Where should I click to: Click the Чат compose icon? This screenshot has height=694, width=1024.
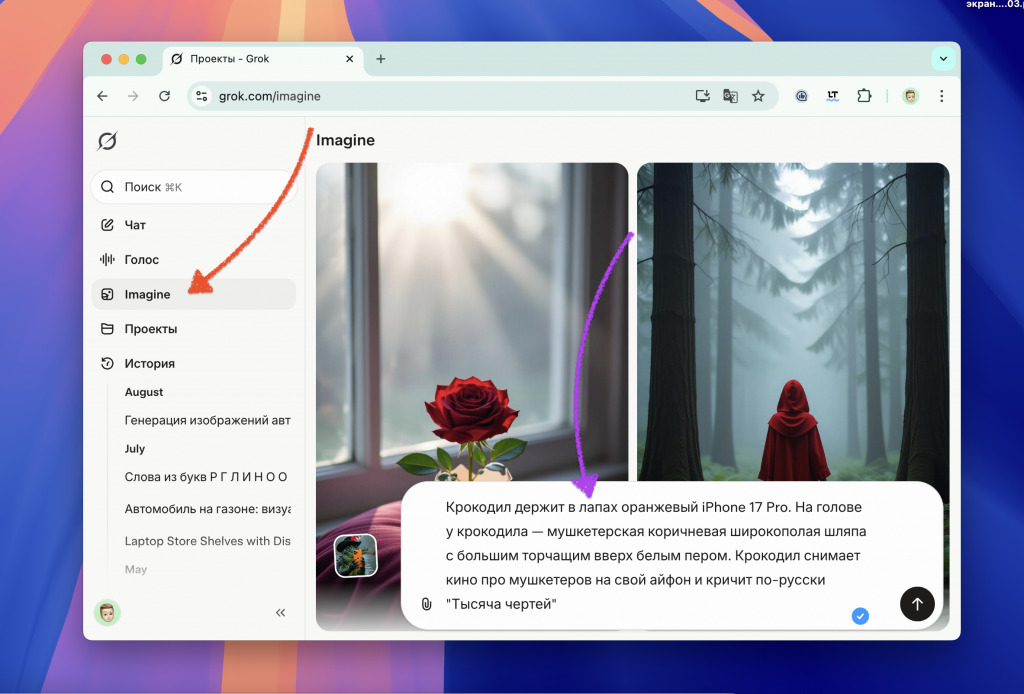107,225
